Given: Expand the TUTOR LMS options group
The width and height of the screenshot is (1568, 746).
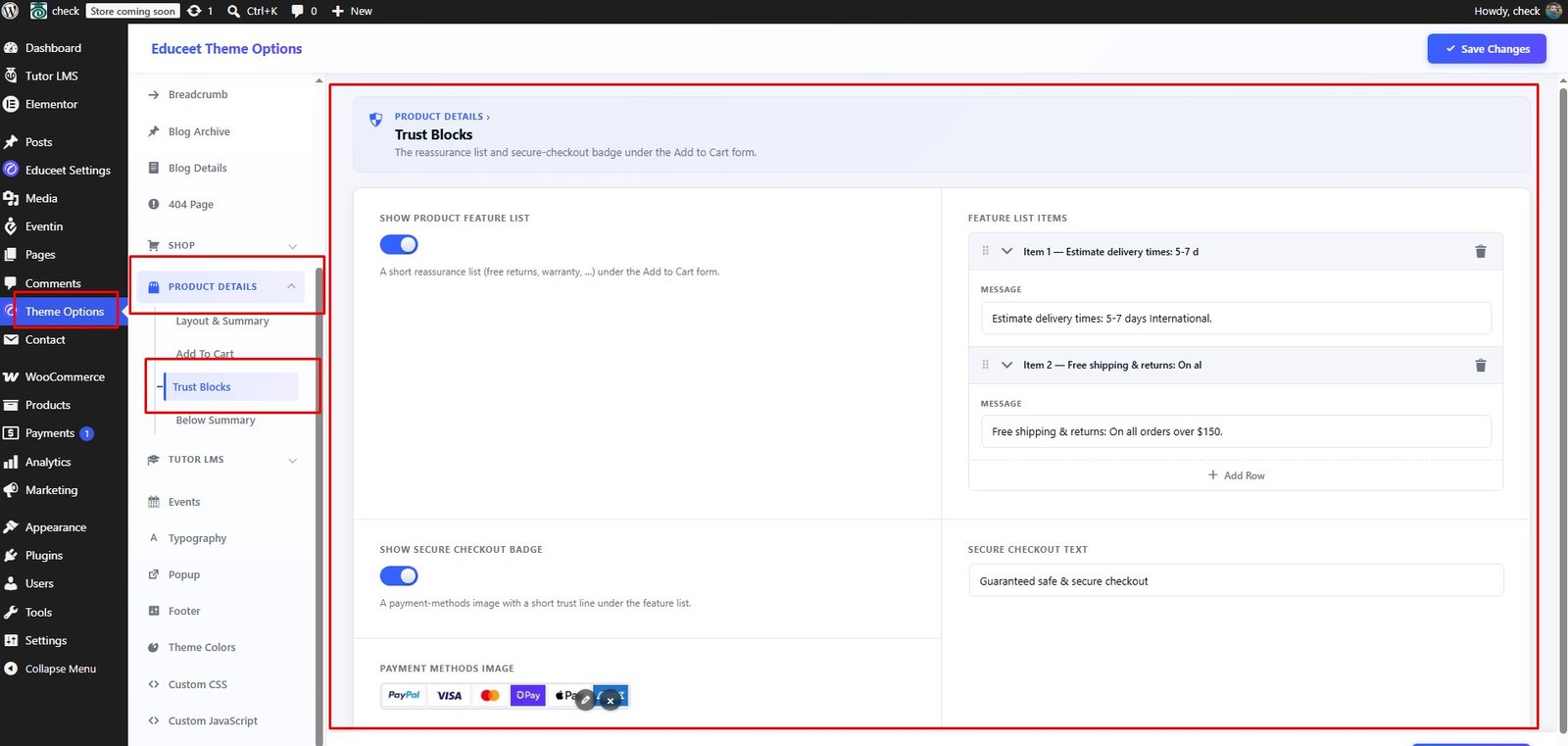Looking at the screenshot, I should click(x=292, y=460).
